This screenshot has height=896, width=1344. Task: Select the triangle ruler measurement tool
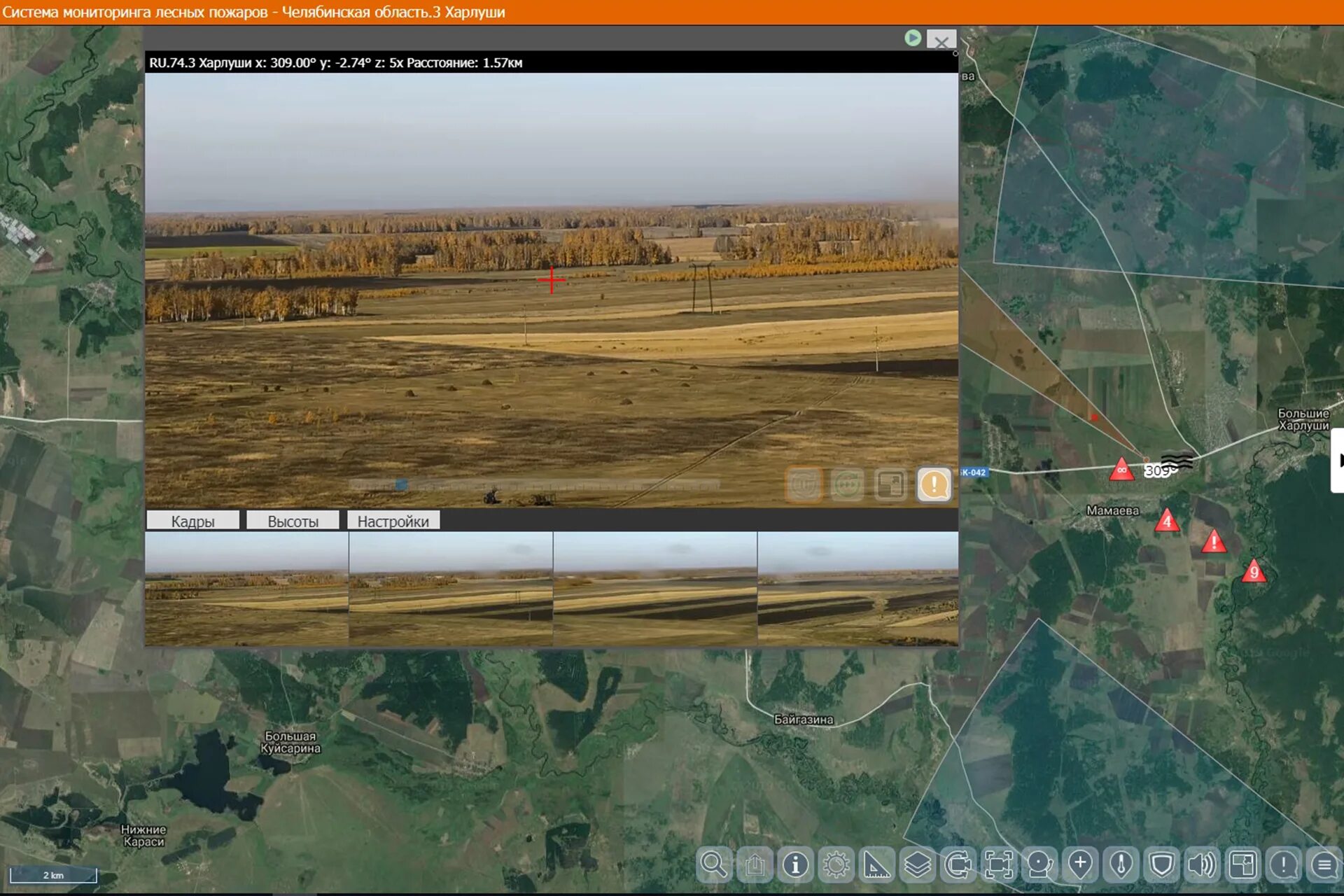(876, 865)
